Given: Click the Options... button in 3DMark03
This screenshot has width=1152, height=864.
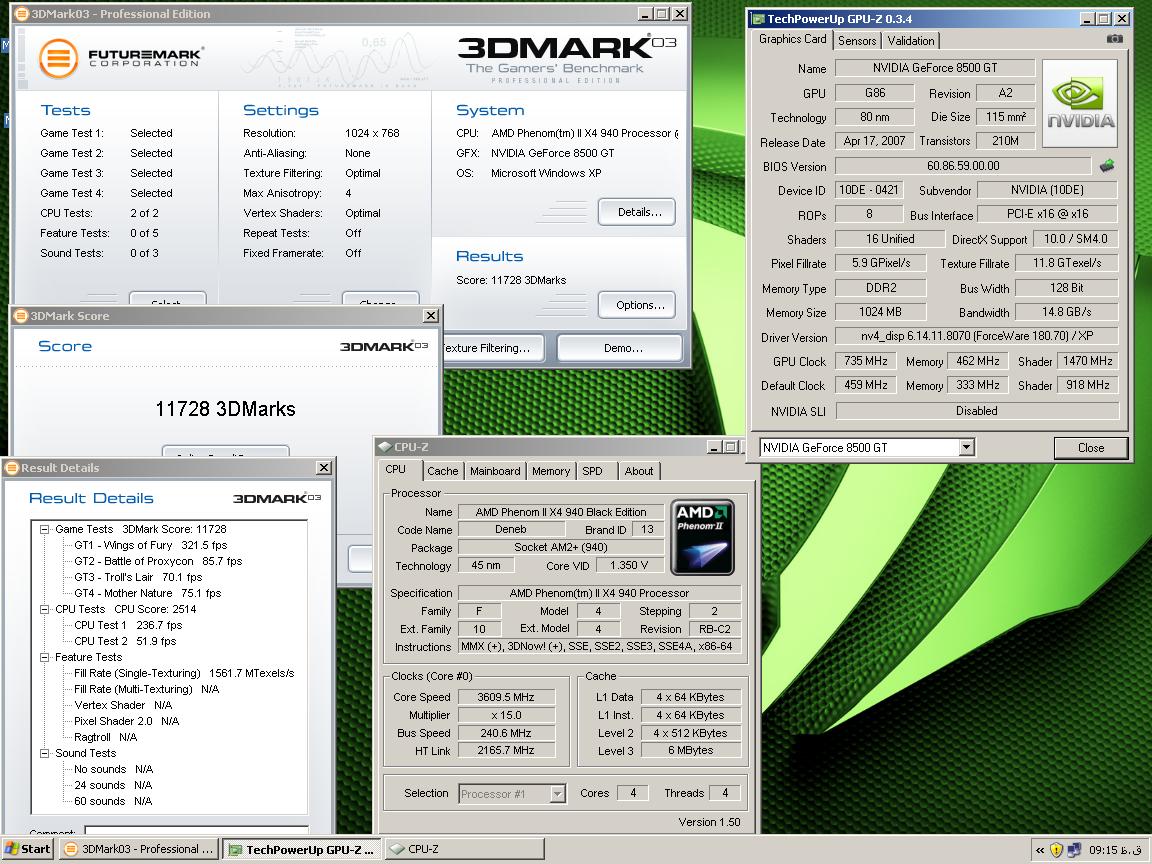Looking at the screenshot, I should coord(637,305).
